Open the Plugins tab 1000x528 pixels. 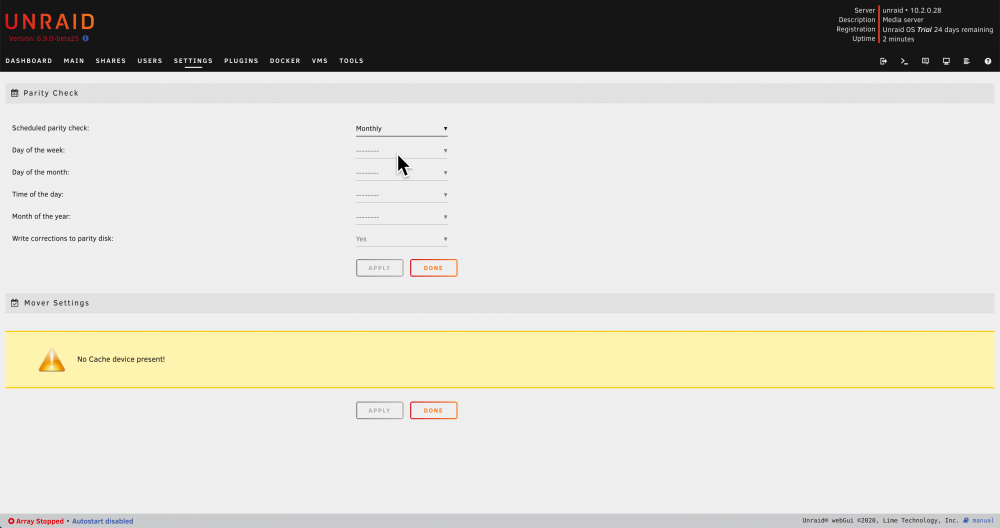pyautogui.click(x=241, y=61)
